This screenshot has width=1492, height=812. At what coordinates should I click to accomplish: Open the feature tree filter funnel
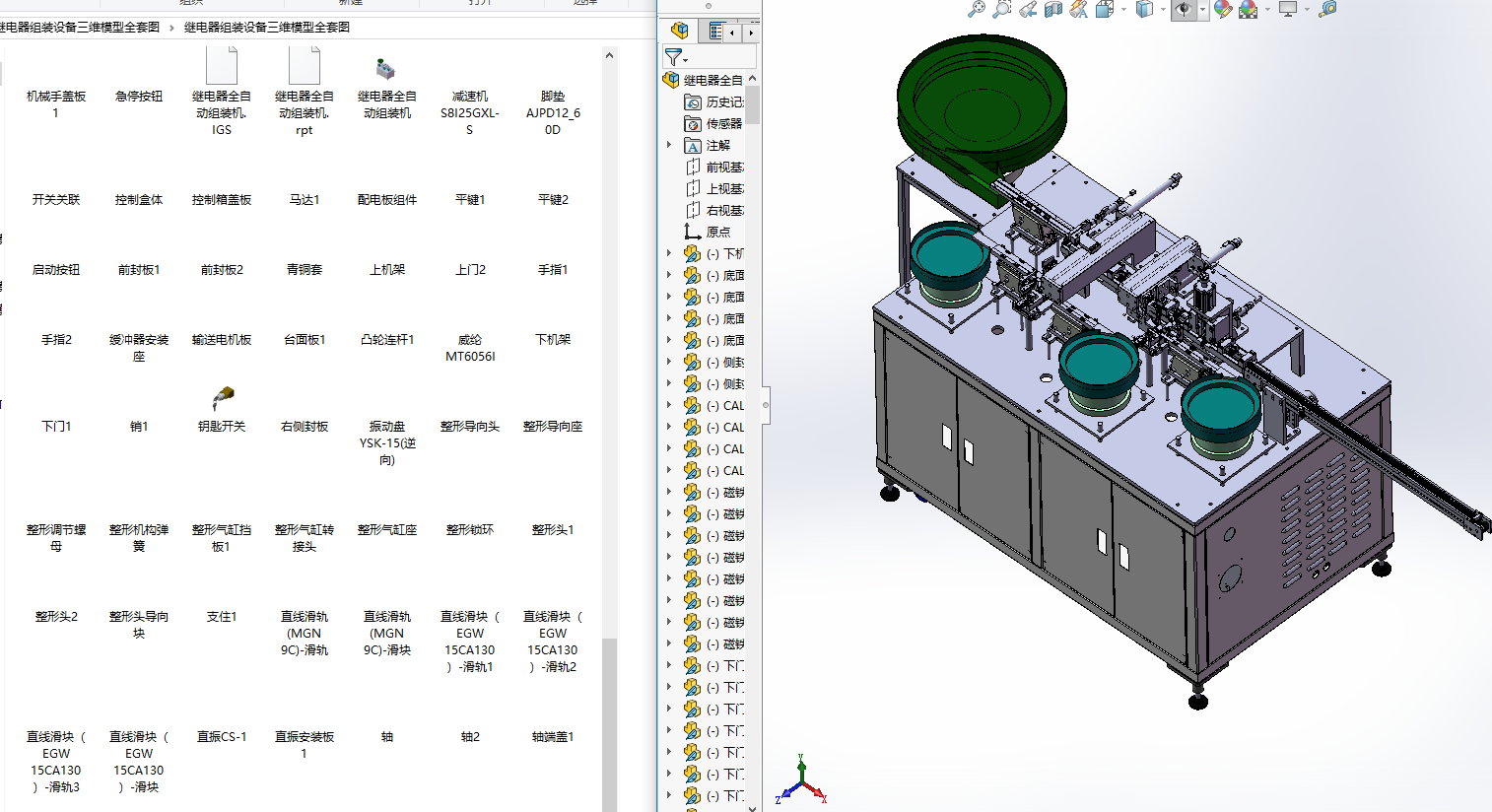point(675,57)
